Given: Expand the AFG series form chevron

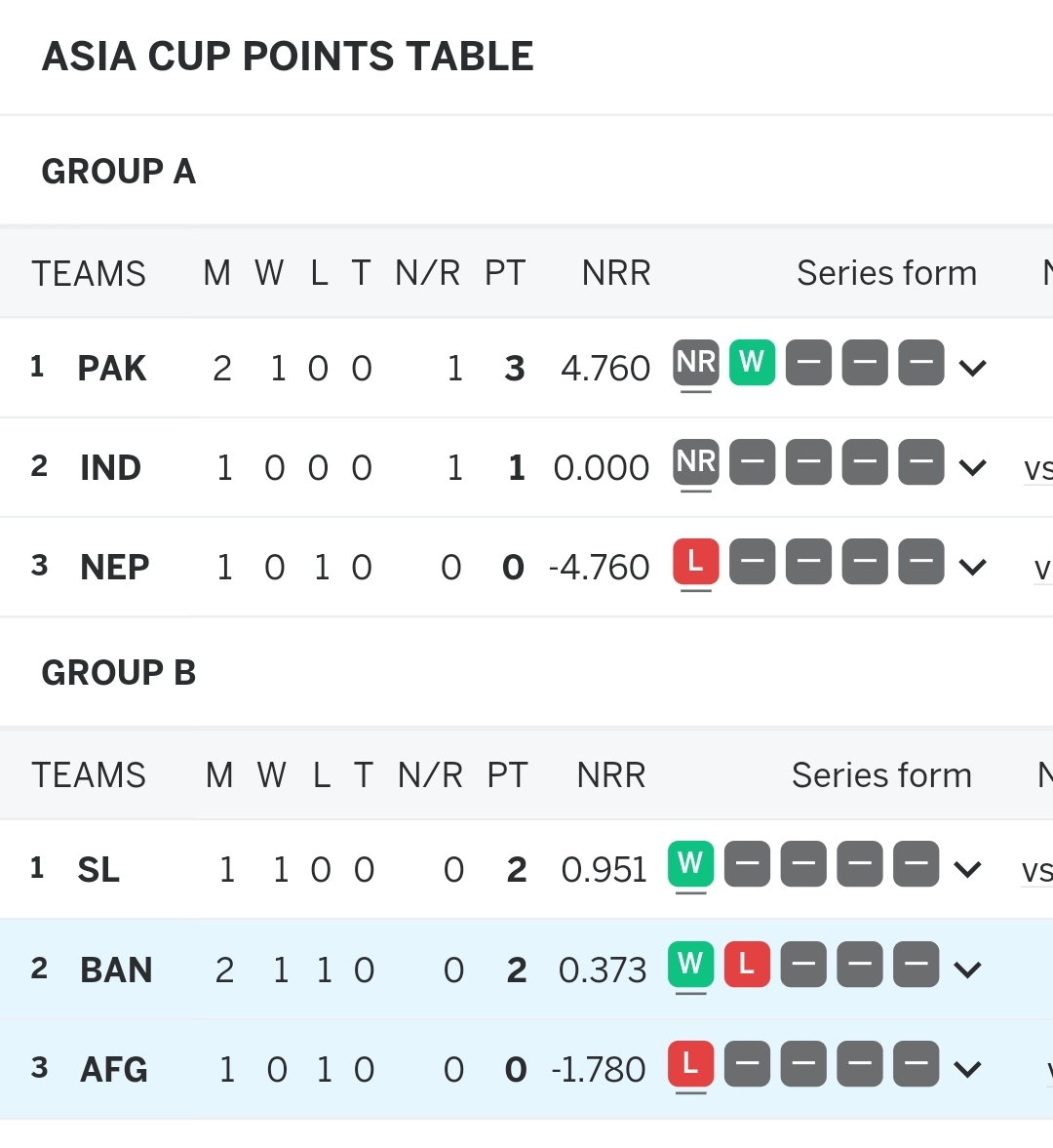Looking at the screenshot, I should (x=967, y=1070).
